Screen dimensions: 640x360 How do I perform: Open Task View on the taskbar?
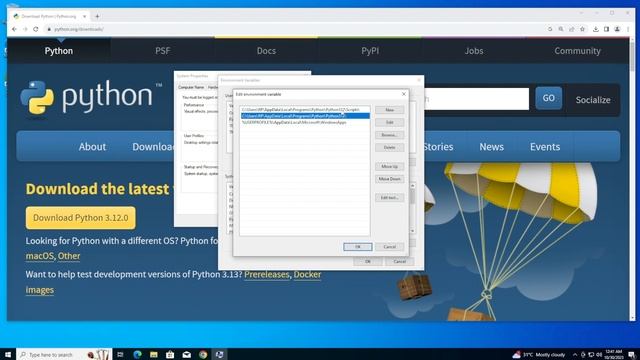pyautogui.click(x=120, y=354)
